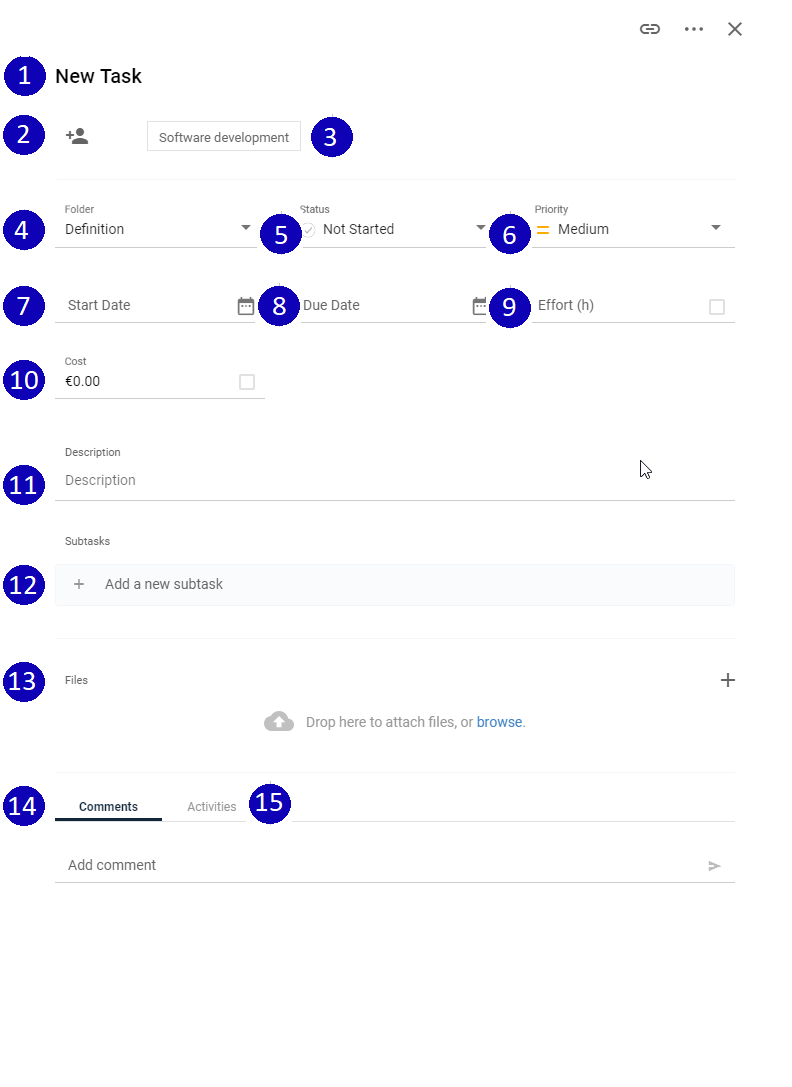This screenshot has height=1087, width=792.
Task: Click the Description text field
Action: 395,480
